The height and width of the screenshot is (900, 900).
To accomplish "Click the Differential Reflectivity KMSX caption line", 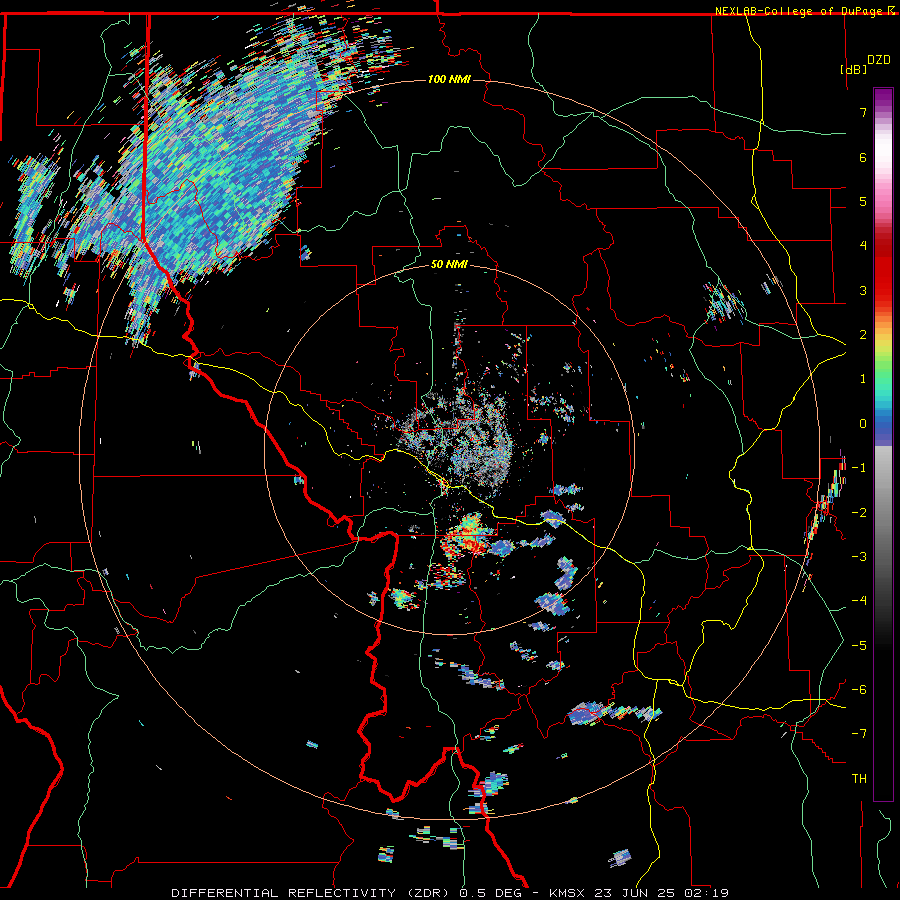I will (x=450, y=893).
